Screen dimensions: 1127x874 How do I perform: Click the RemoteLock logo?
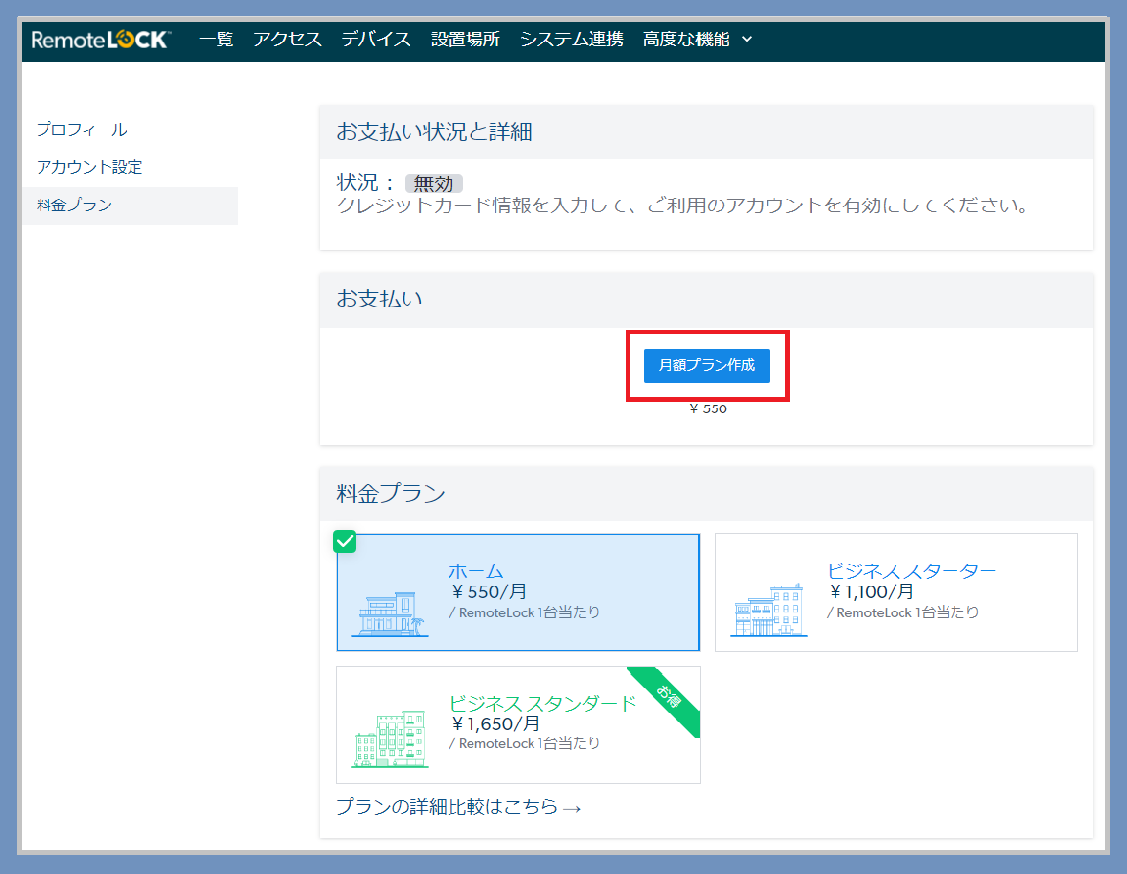(x=101, y=40)
